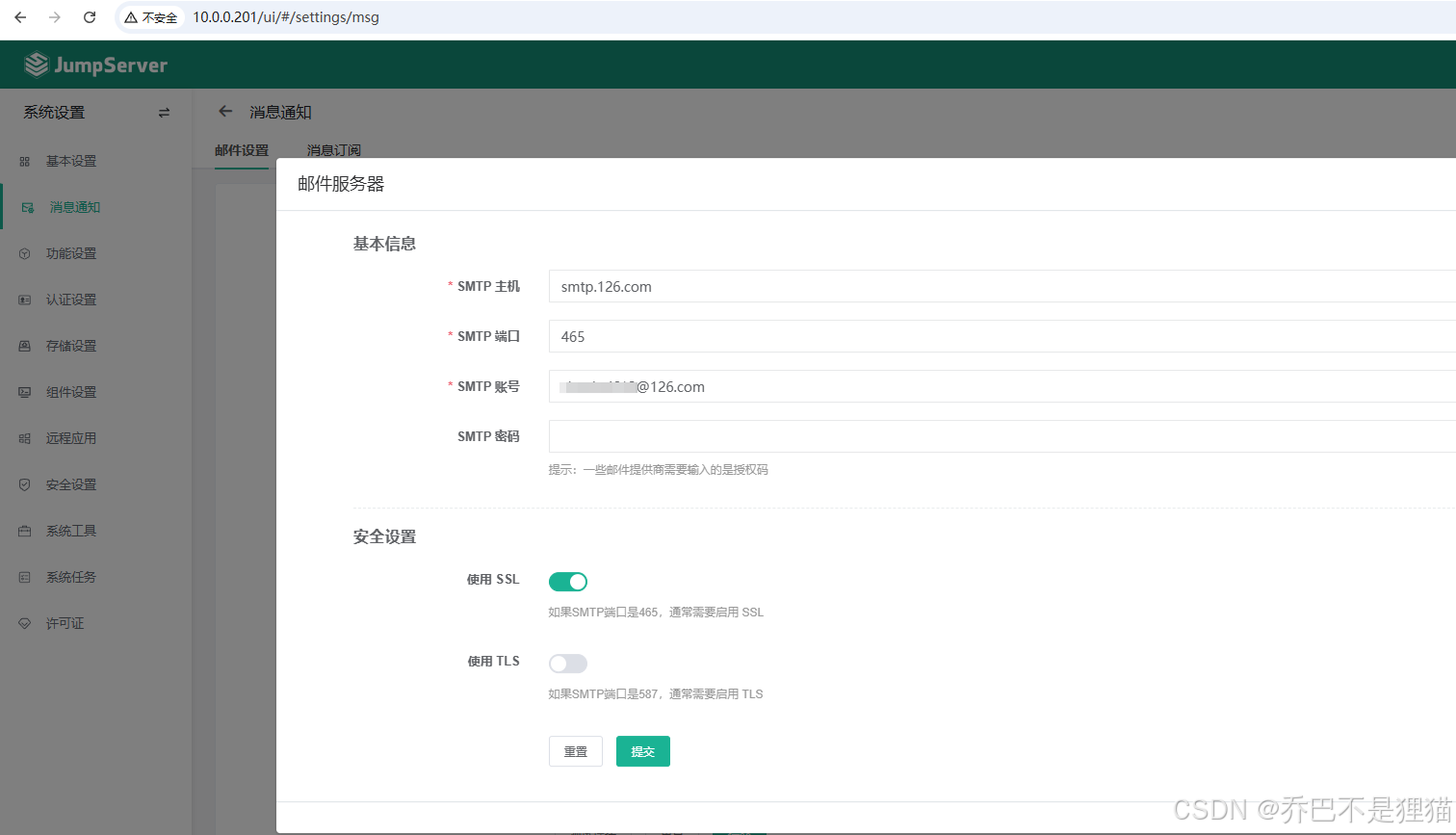
Task: Click the 系统任务 sidebar icon
Action: [25, 577]
